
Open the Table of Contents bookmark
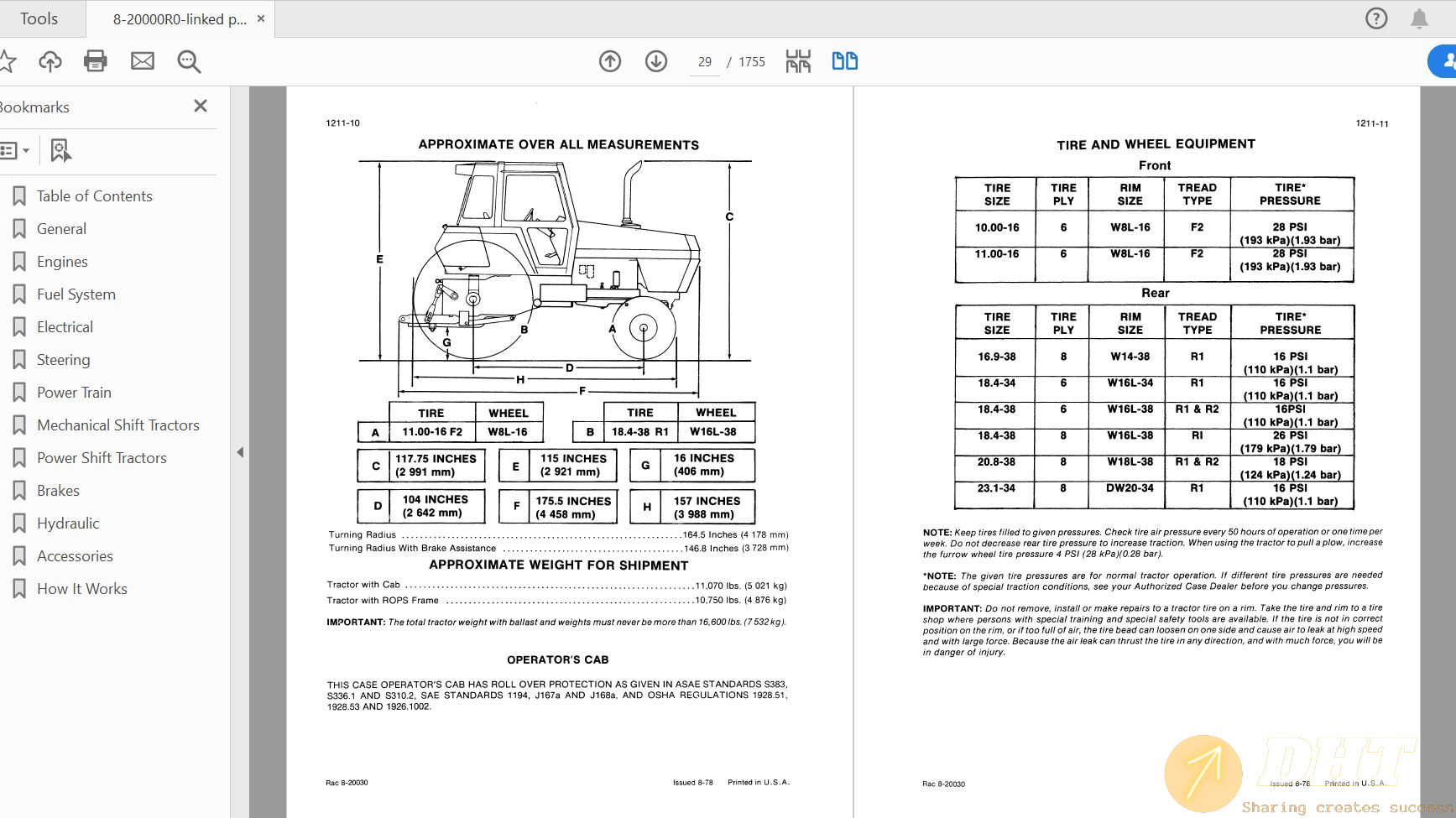point(94,195)
